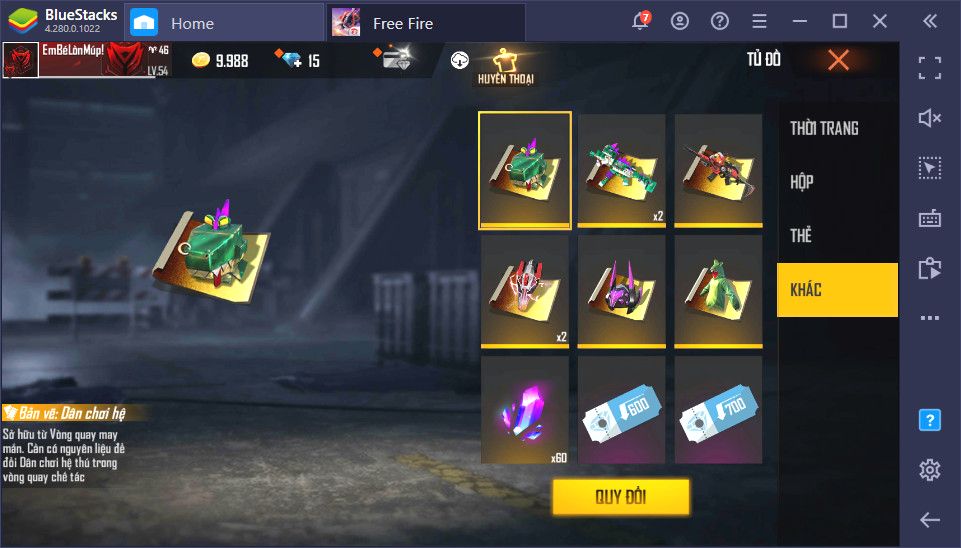
Task: Select the 600 discount voucher item
Action: [x=621, y=411]
